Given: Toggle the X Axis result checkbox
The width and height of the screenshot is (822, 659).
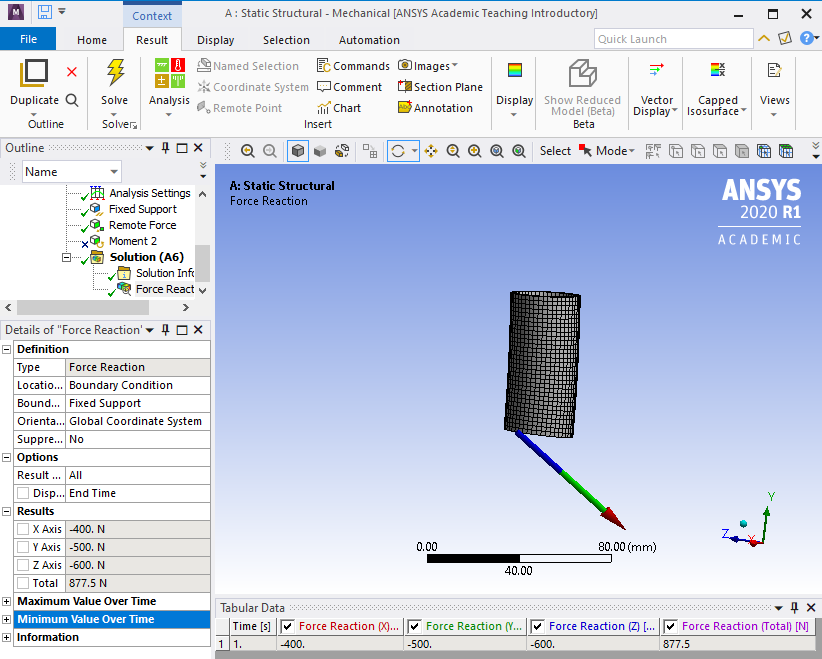Looking at the screenshot, I should tap(23, 529).
